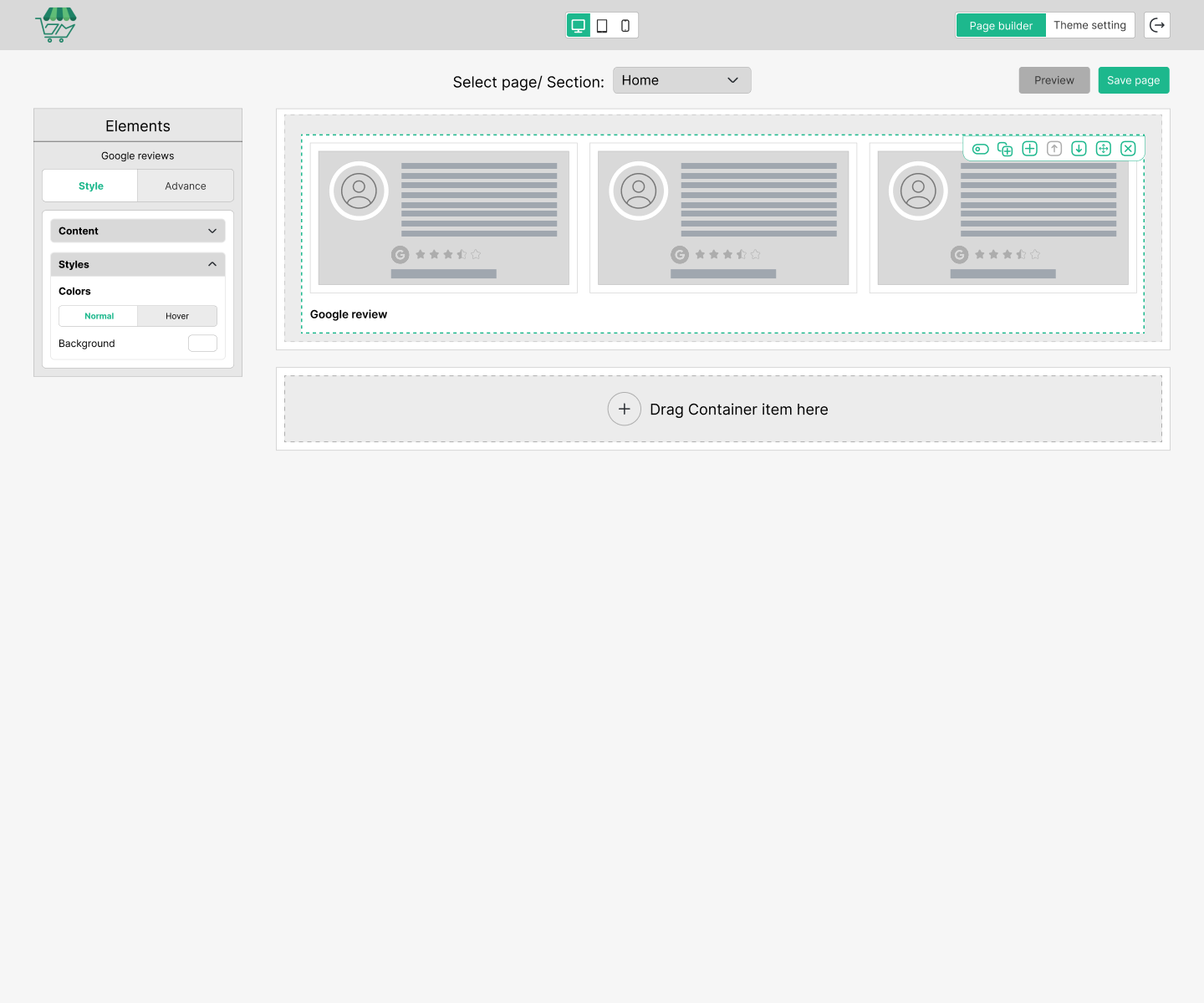Click star rating in first review card
Screen dimensions: 1204x1003
pos(448,254)
